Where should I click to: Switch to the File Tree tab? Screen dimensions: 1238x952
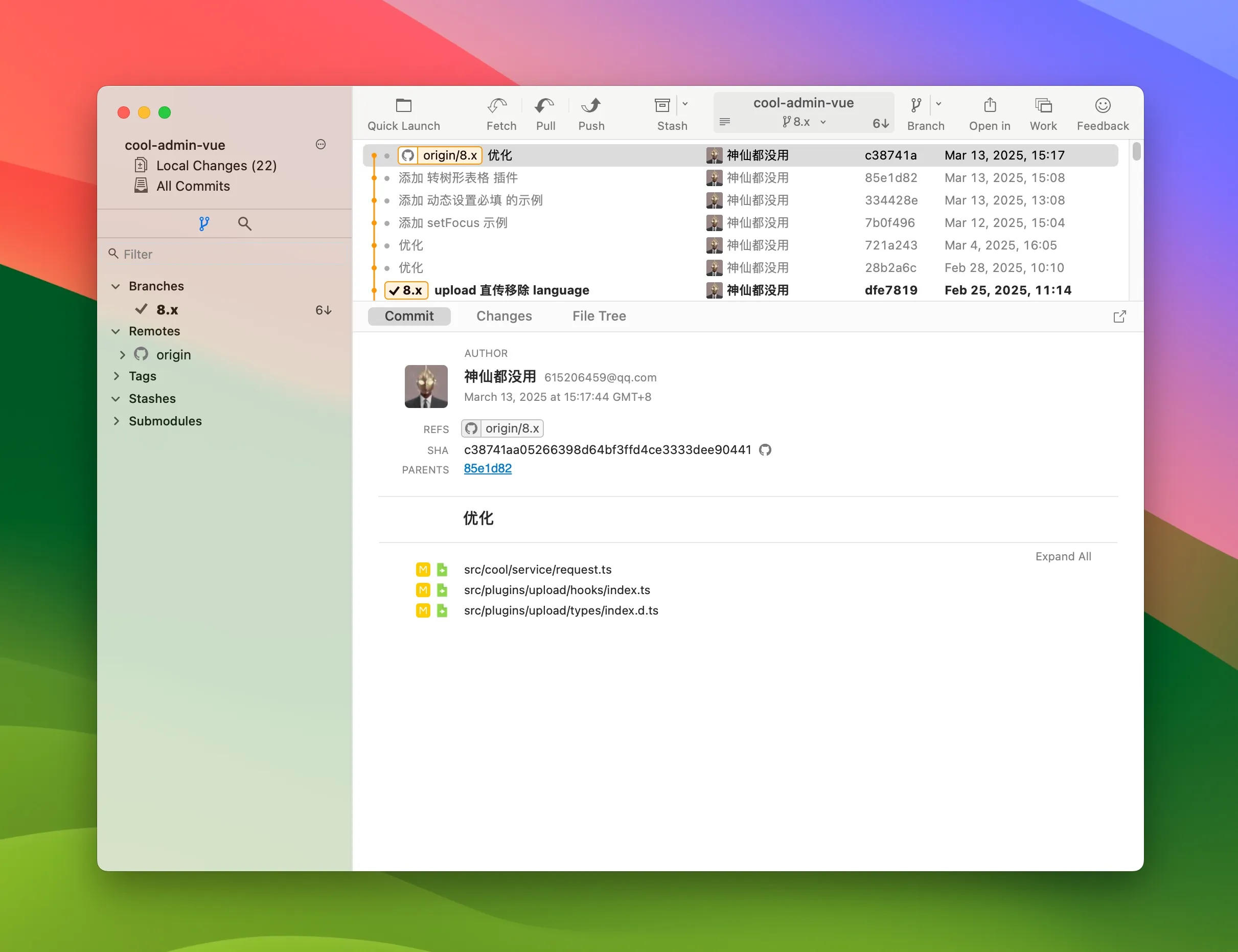599,316
